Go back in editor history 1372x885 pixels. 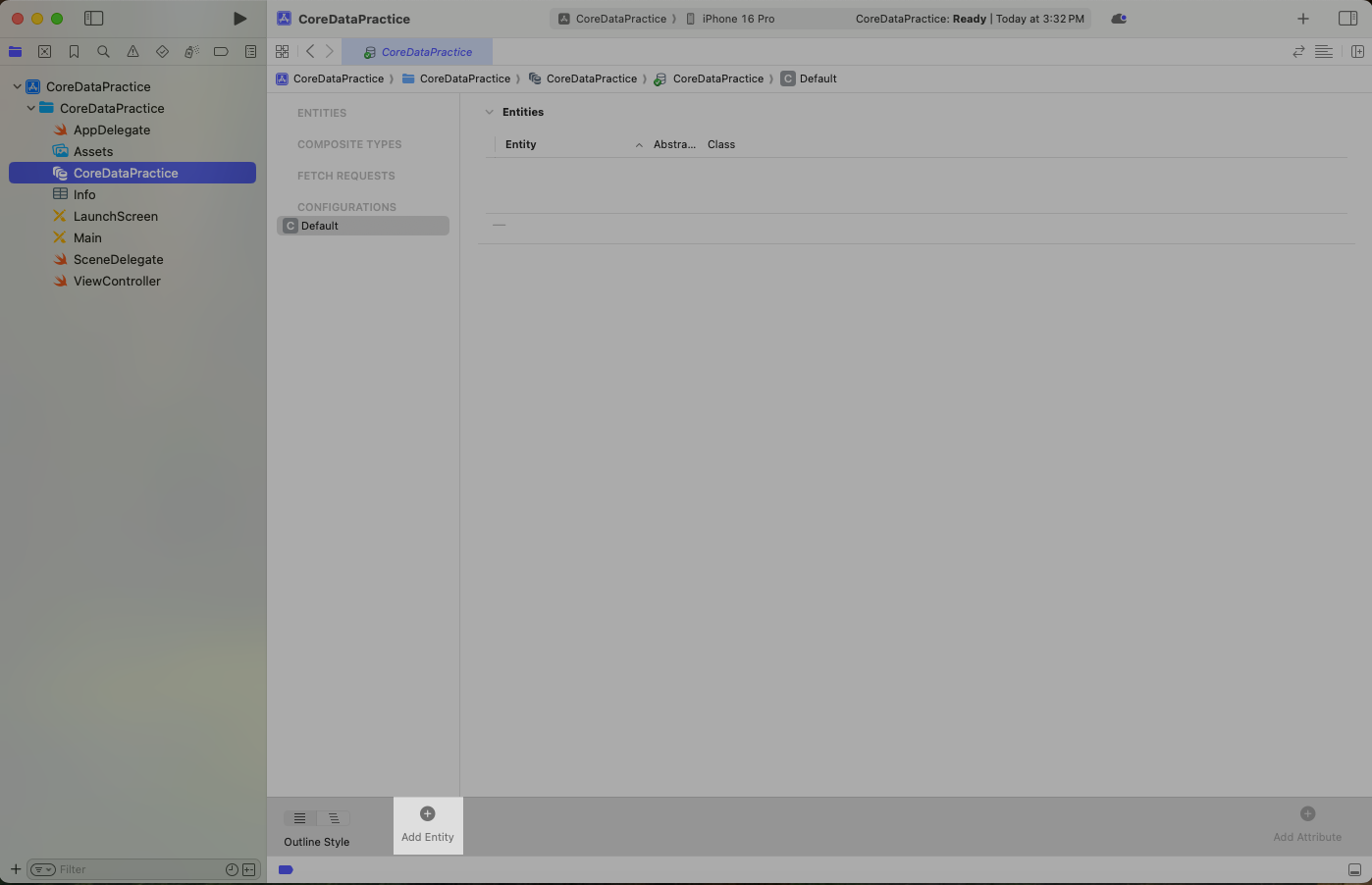click(310, 52)
